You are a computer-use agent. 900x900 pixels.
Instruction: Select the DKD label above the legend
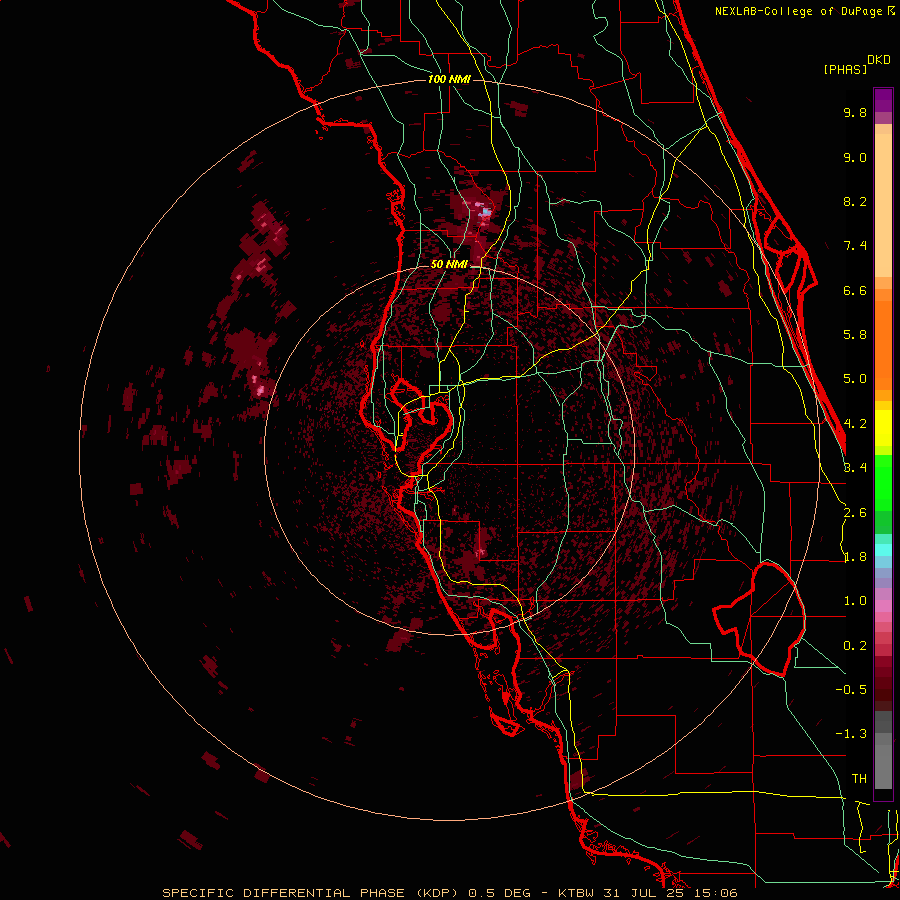(879, 60)
